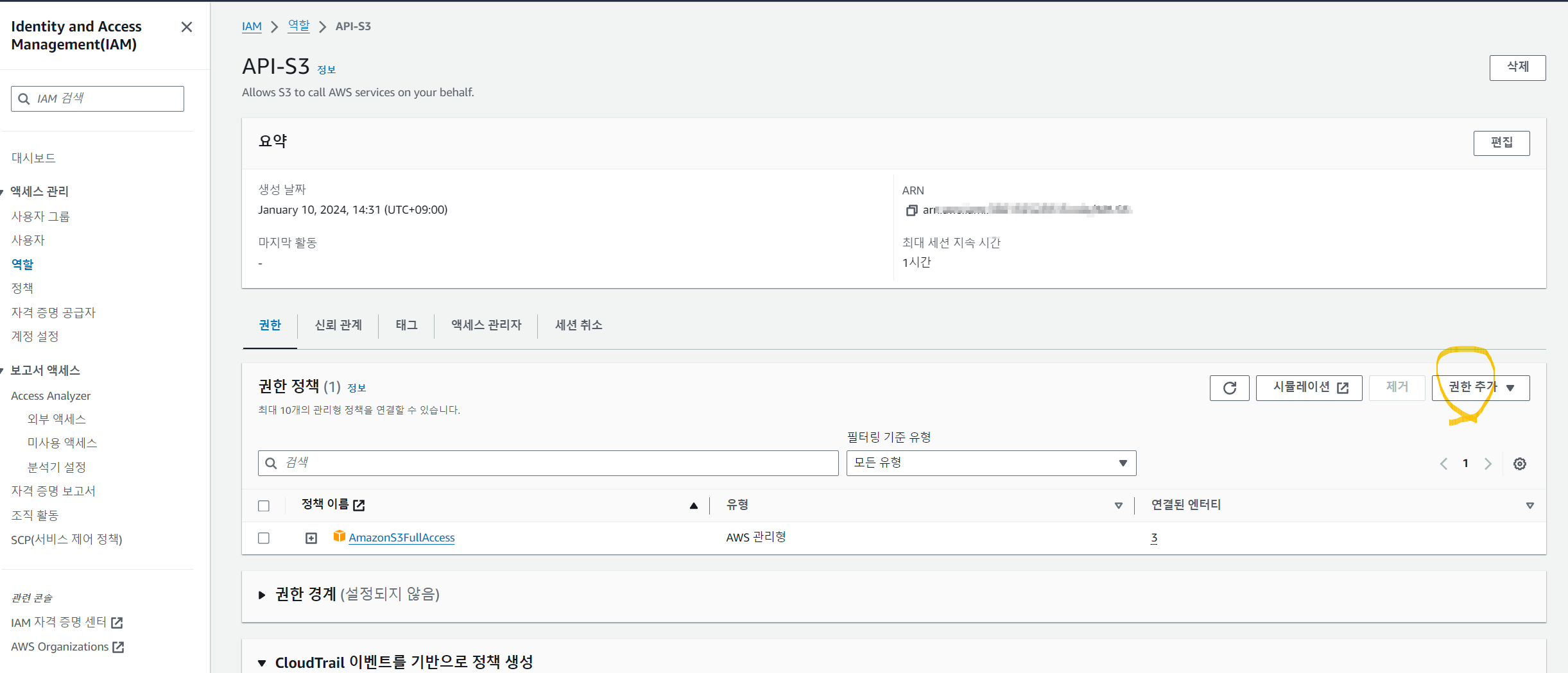The width and height of the screenshot is (1568, 673).
Task: Open 역할 in sidebar
Action: [22, 264]
